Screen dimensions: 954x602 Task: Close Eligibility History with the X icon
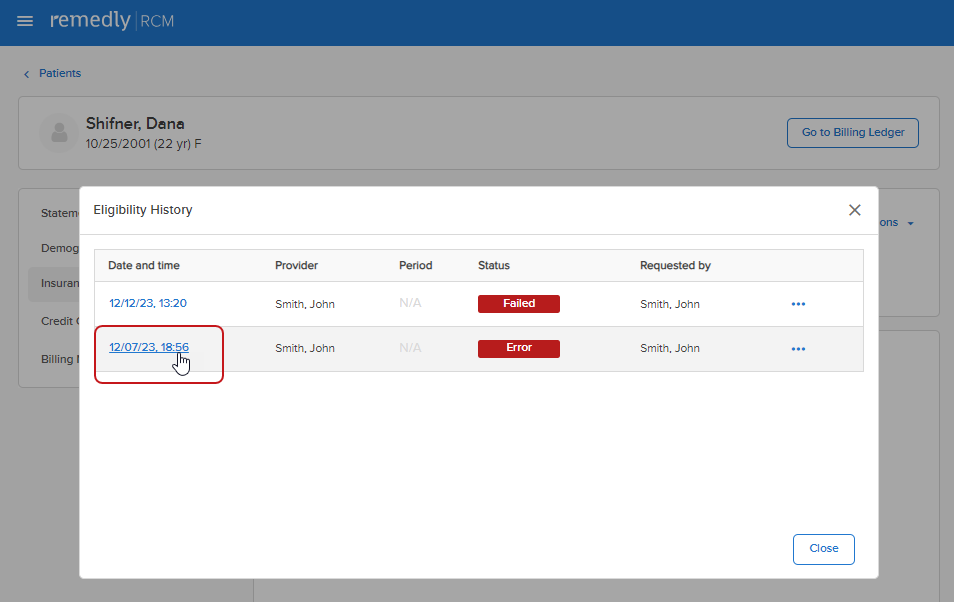point(854,210)
